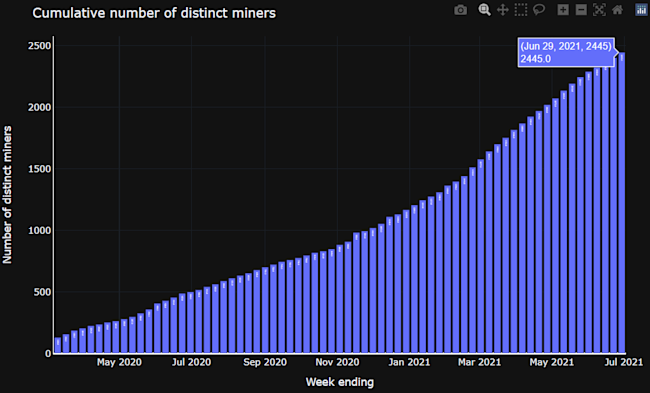This screenshot has width=650, height=393.
Task: Open the Plotly logo link
Action: pyautogui.click(x=642, y=10)
